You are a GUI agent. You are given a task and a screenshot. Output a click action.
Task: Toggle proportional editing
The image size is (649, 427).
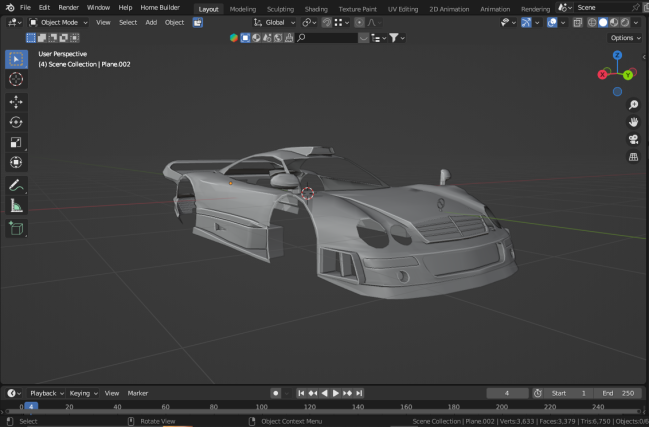[x=359, y=22]
